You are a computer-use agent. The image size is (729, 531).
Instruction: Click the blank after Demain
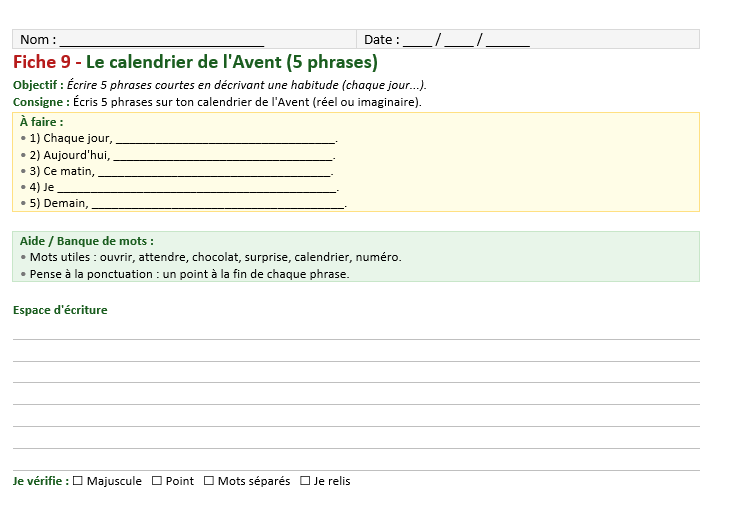click(x=217, y=203)
